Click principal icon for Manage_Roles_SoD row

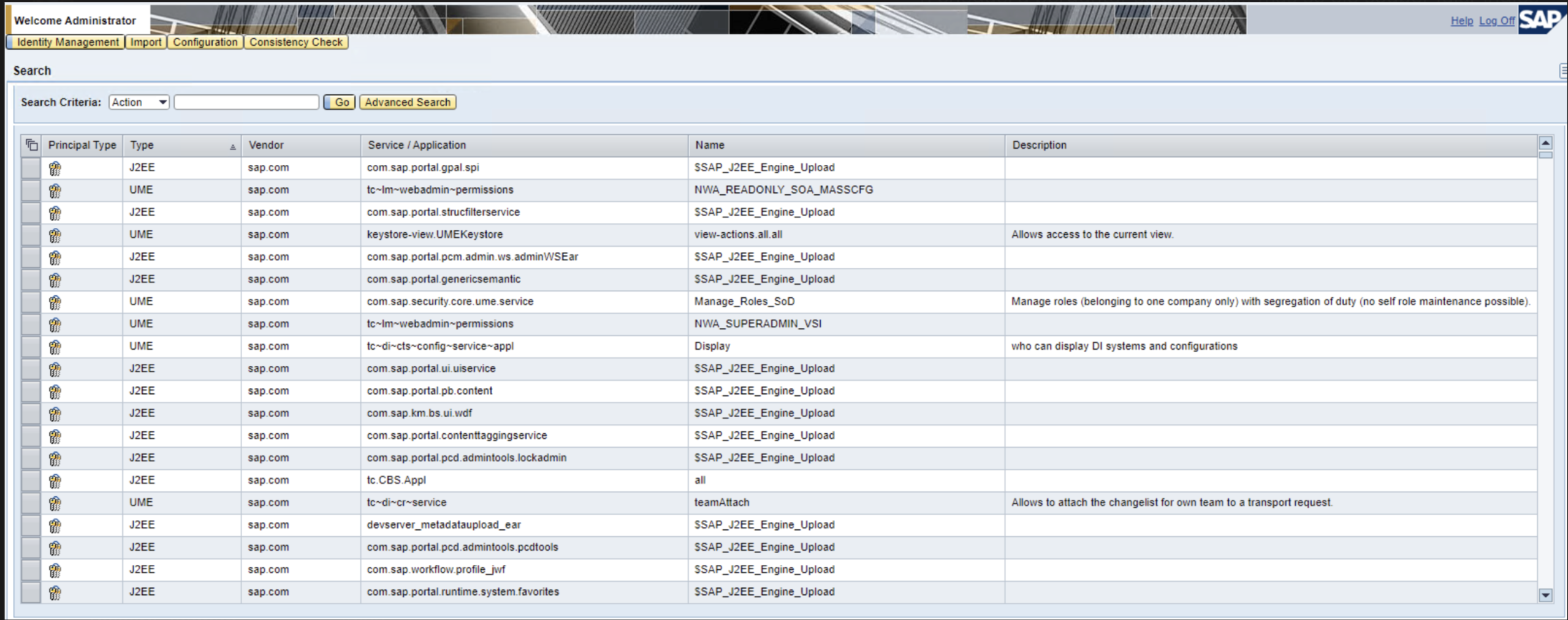[x=55, y=303]
